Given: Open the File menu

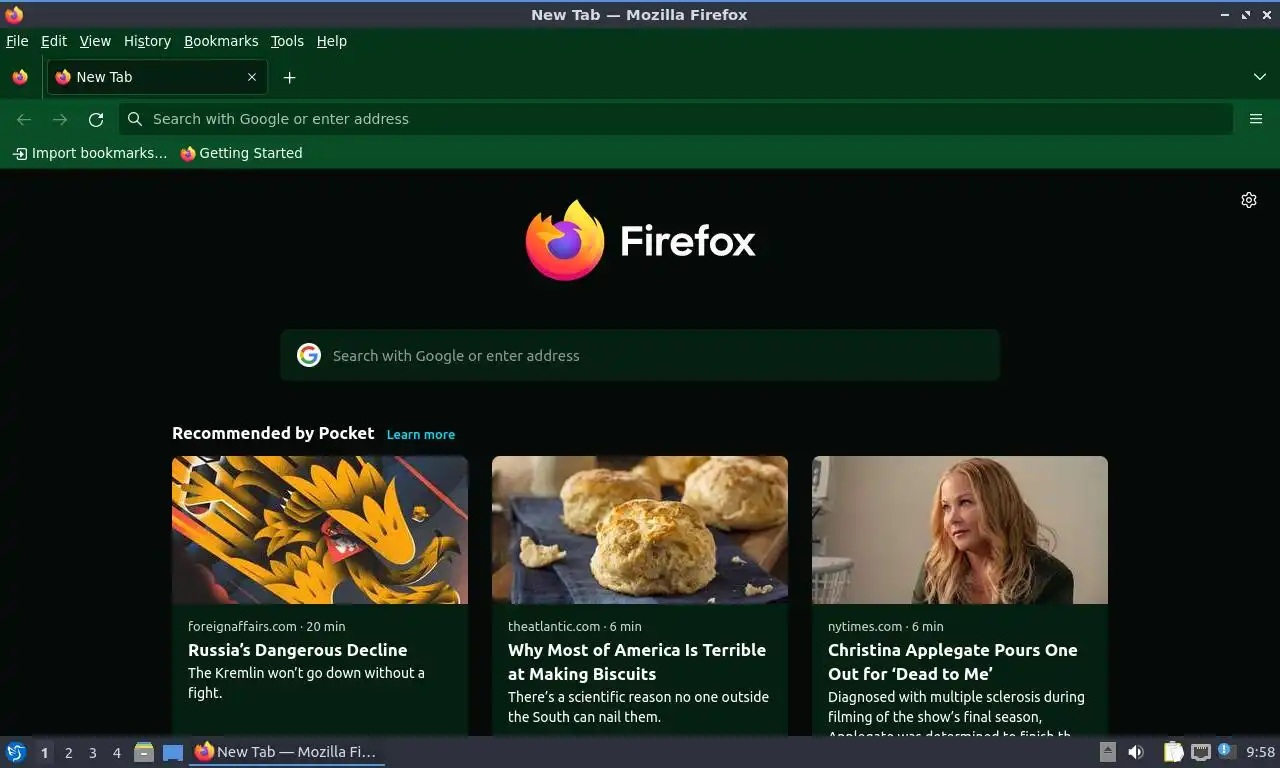Looking at the screenshot, I should pos(17,41).
